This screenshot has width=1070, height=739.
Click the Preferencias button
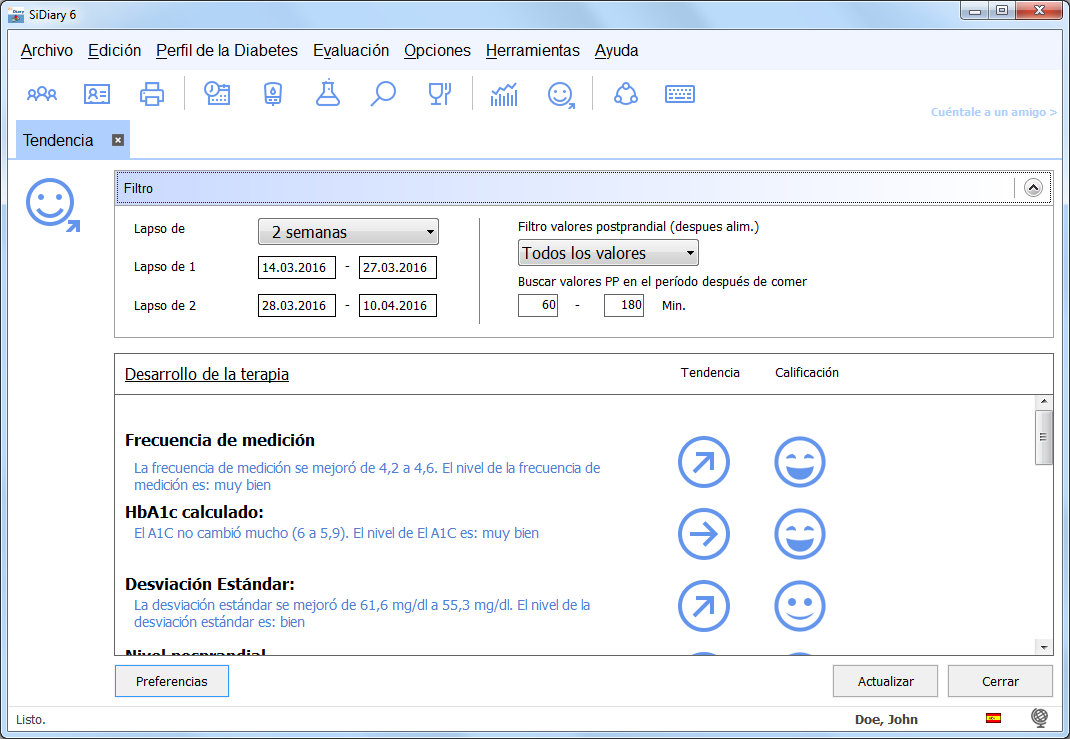172,681
